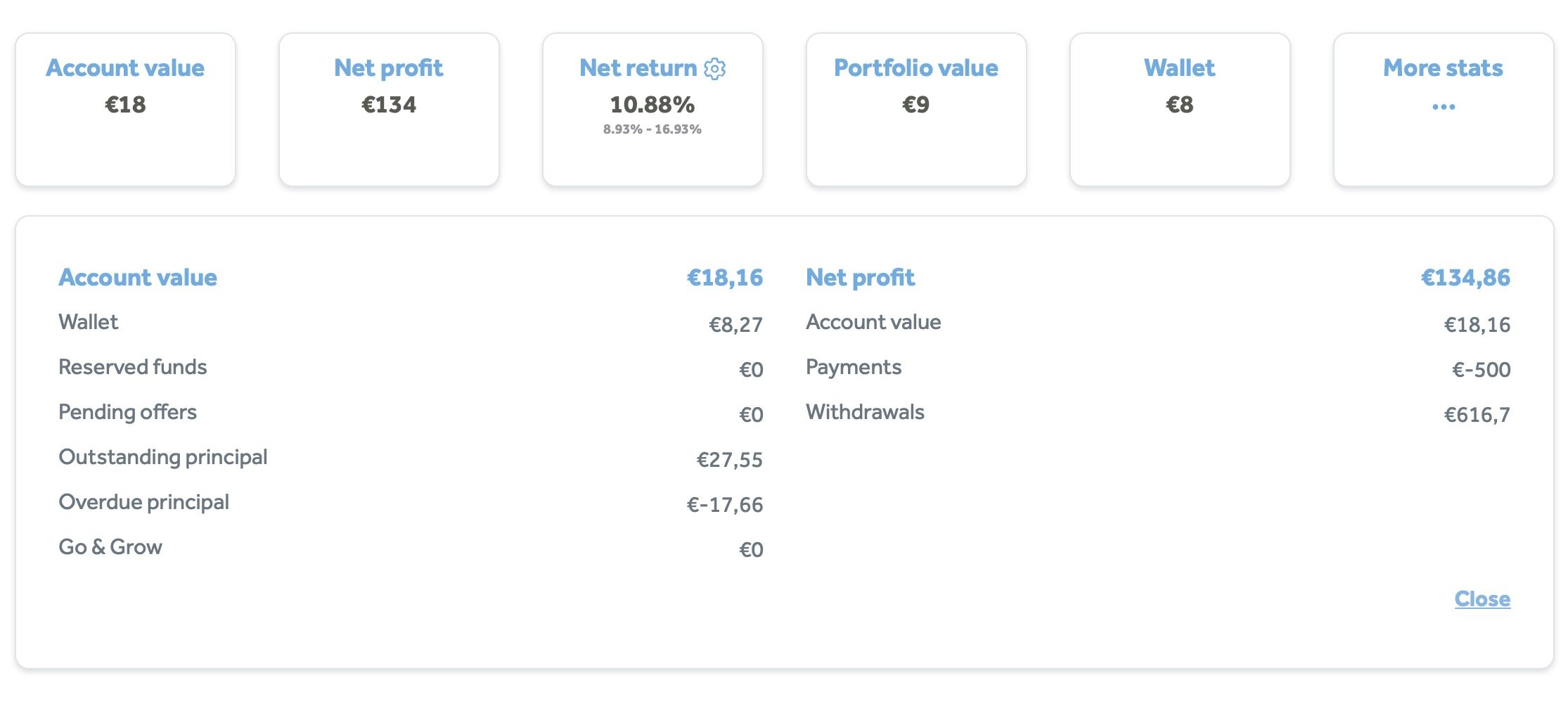The height and width of the screenshot is (706, 1568).
Task: Open the Portfolio value €9 card
Action: (x=915, y=109)
